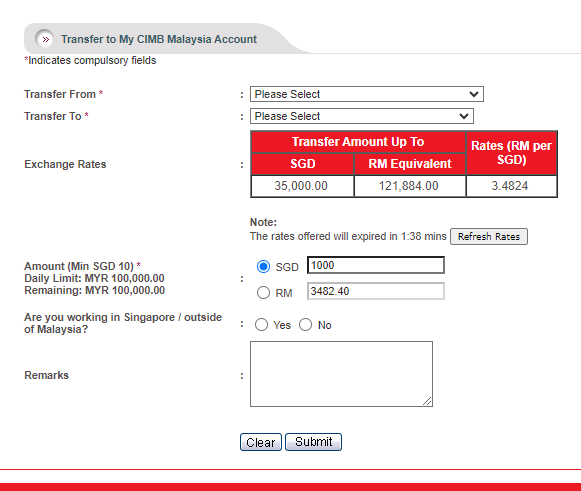Click the Refresh Rates button
The height and width of the screenshot is (491, 581).
coord(489,236)
